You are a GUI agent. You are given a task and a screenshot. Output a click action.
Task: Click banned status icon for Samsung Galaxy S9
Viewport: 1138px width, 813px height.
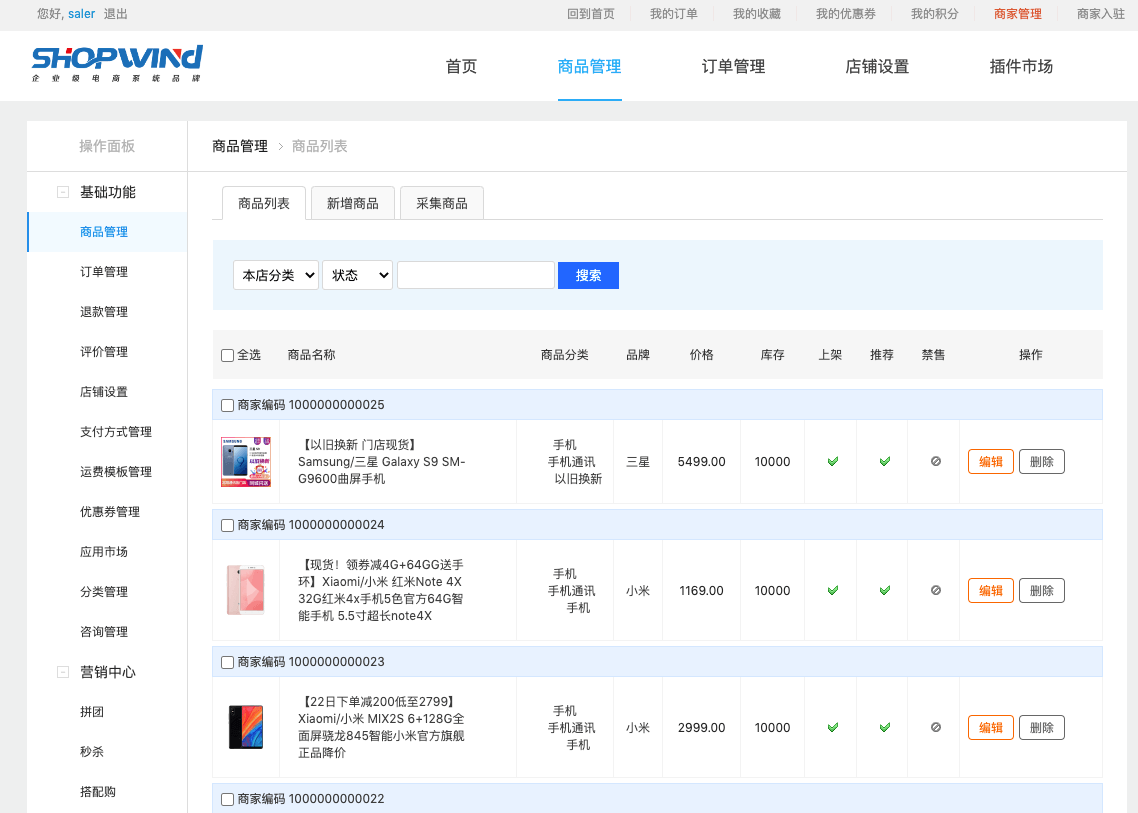[x=936, y=461]
